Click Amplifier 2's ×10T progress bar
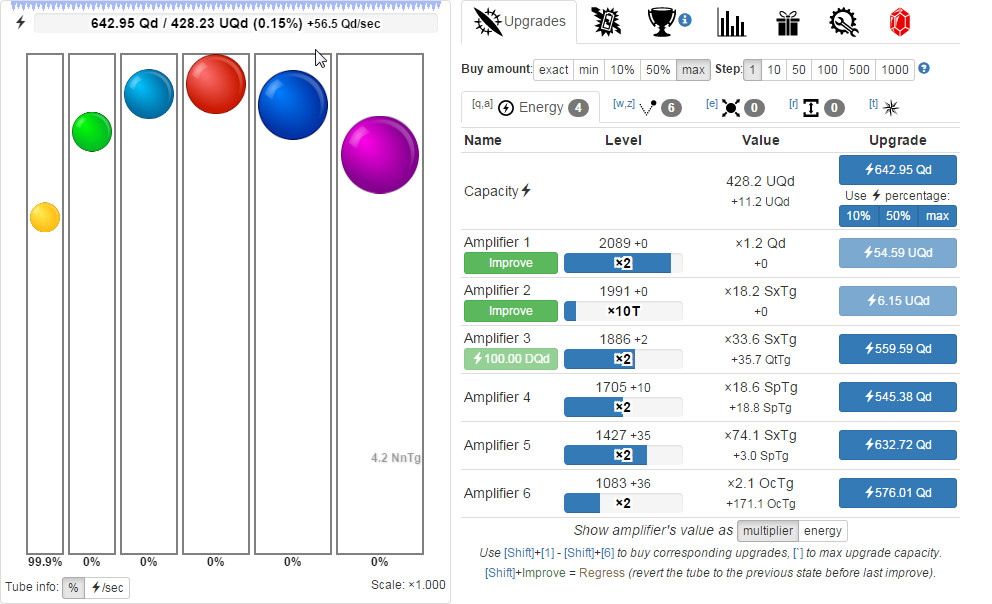This screenshot has width=992, height=604. [622, 311]
